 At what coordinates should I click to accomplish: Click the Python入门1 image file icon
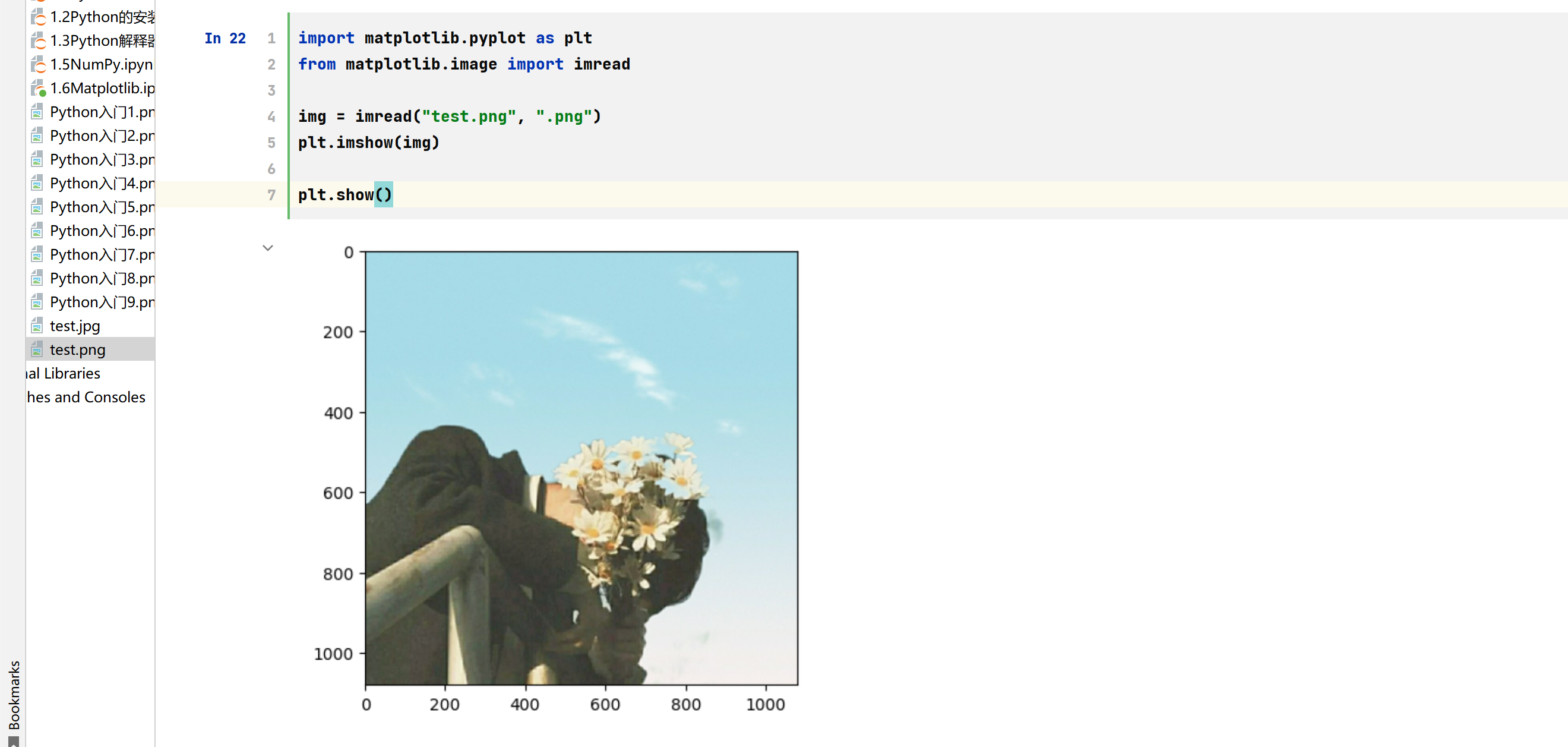click(x=37, y=112)
